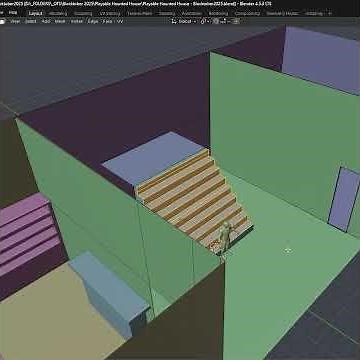Open the viewport View menu

(x=15, y=21)
